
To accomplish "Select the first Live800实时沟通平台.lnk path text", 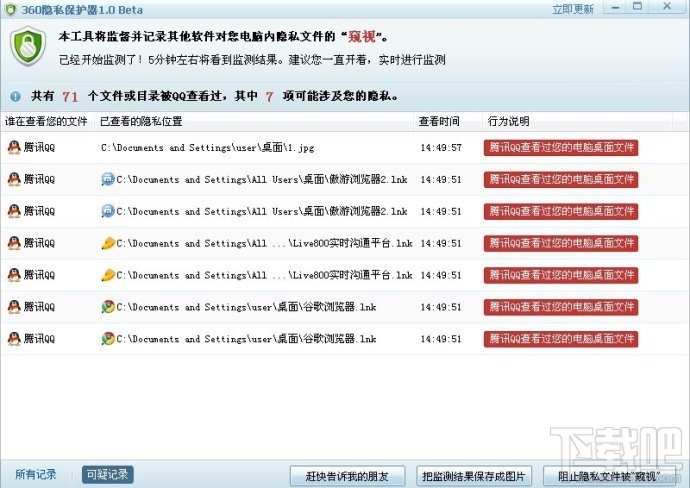I will (264, 243).
